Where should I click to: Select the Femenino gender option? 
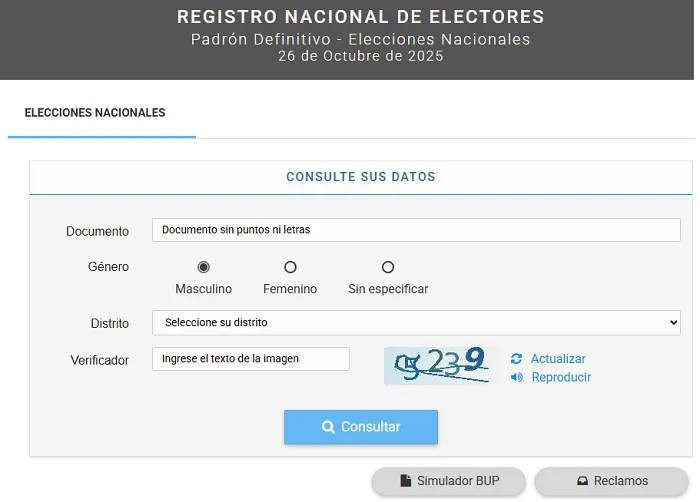coord(290,267)
